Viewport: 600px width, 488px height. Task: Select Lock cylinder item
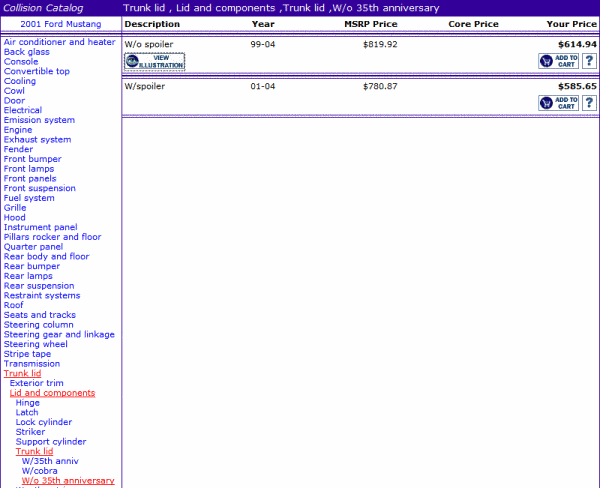point(44,422)
